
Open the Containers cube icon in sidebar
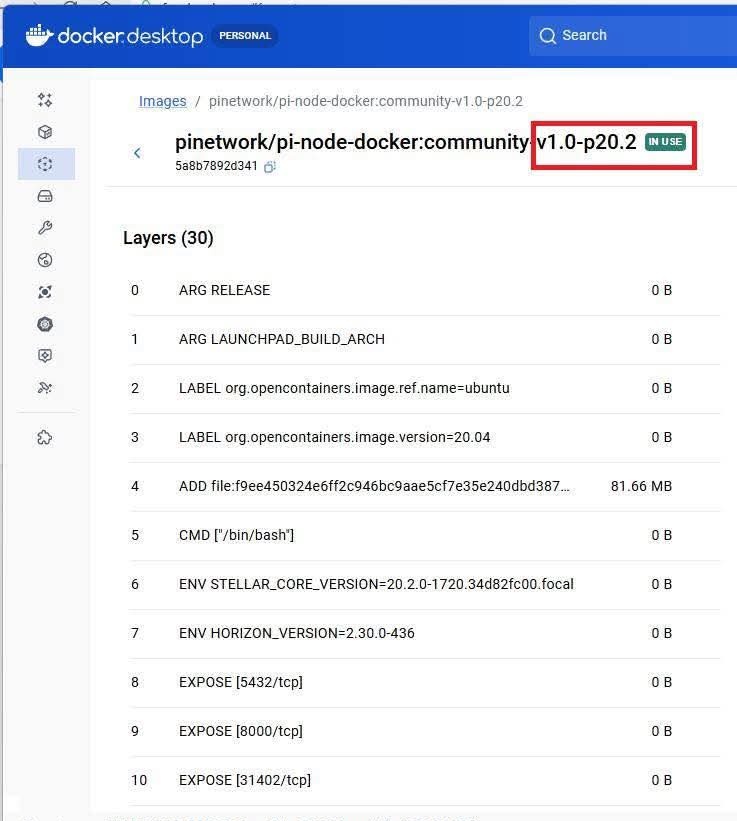pyautogui.click(x=45, y=132)
